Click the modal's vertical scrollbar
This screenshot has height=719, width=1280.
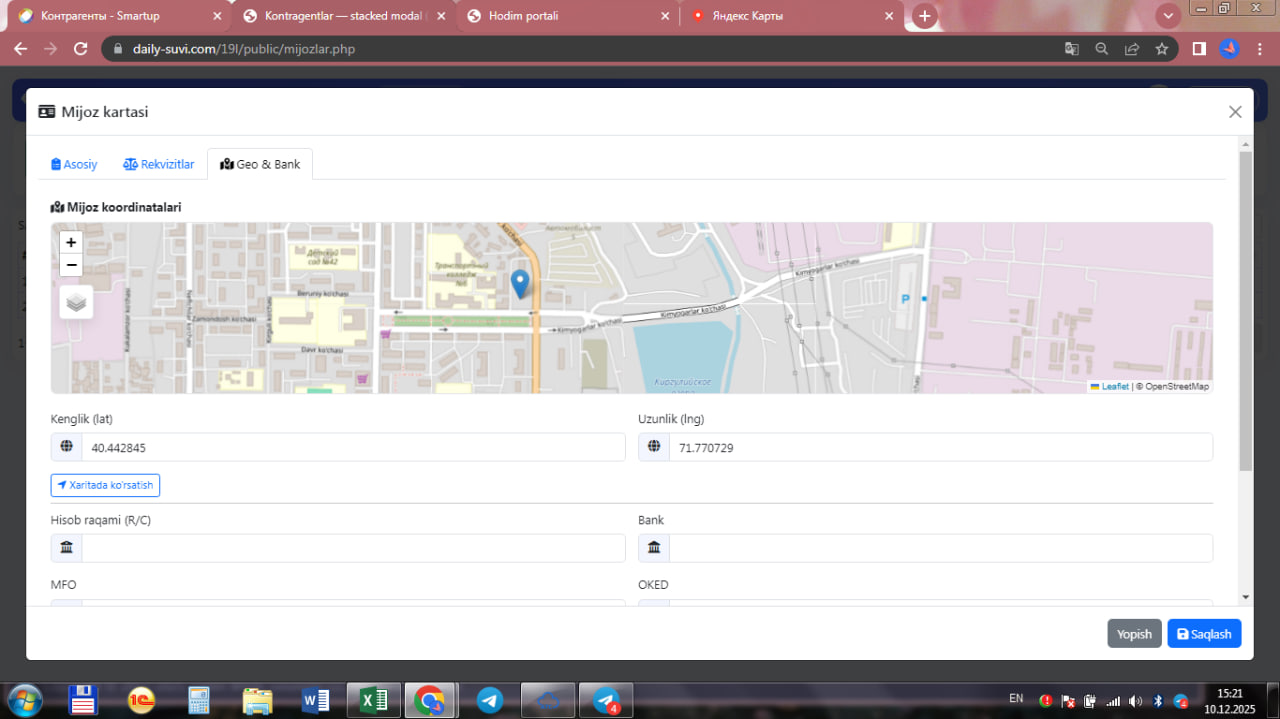[1245, 310]
